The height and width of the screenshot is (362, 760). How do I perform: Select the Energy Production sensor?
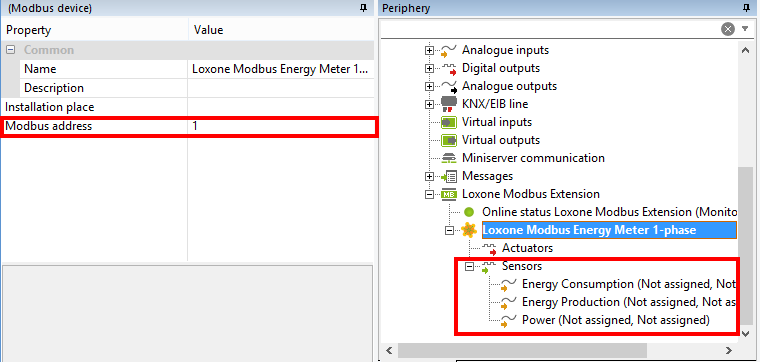click(x=629, y=302)
